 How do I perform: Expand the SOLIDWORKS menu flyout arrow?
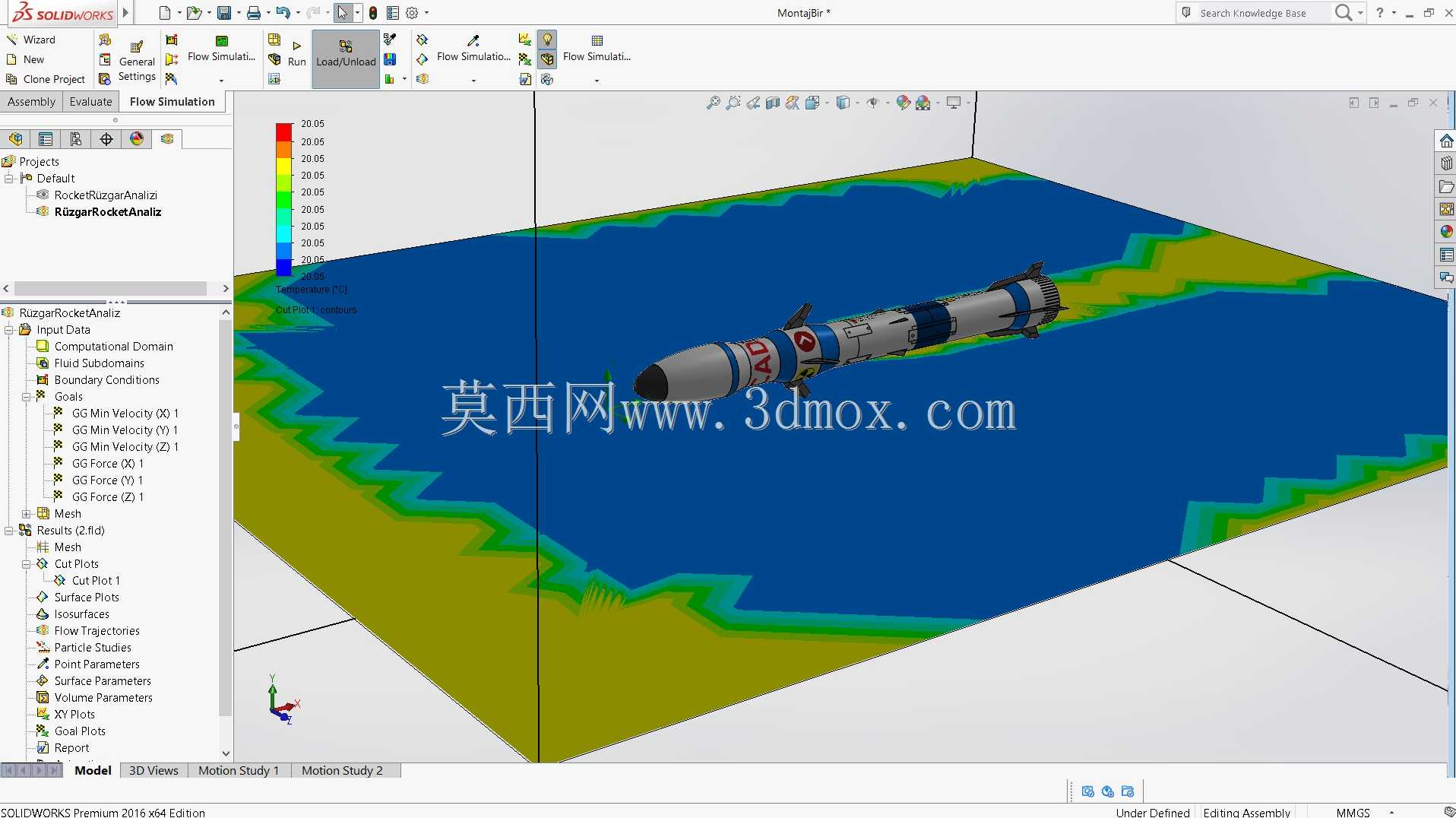click(x=125, y=13)
